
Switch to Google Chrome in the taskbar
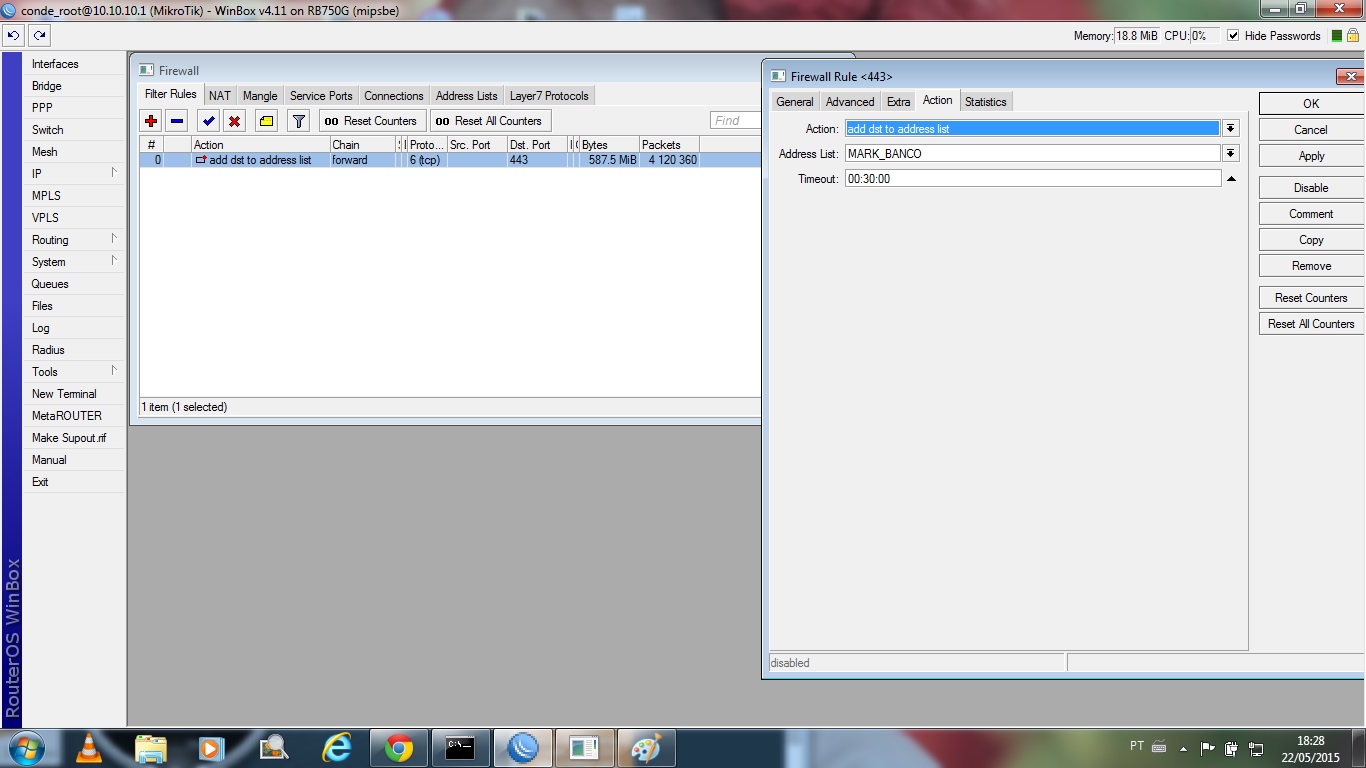399,748
